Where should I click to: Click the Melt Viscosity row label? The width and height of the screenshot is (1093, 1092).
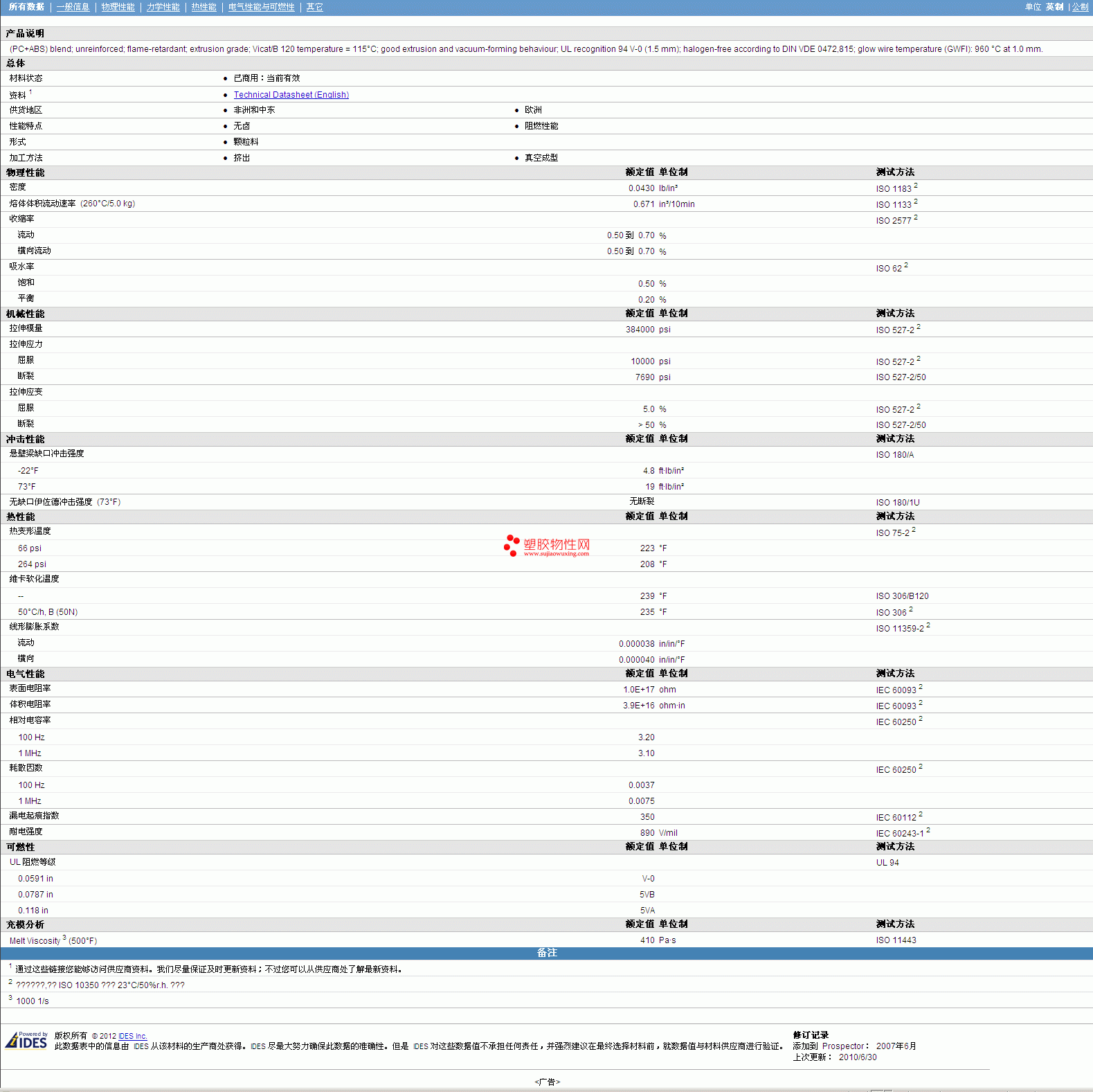[x=35, y=940]
